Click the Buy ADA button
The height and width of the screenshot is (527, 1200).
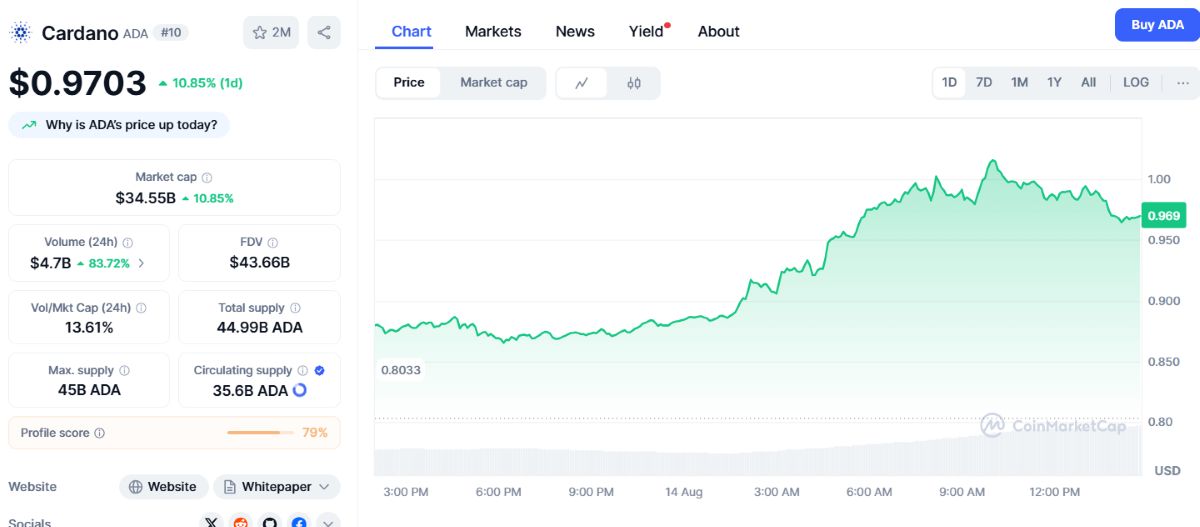[1157, 25]
